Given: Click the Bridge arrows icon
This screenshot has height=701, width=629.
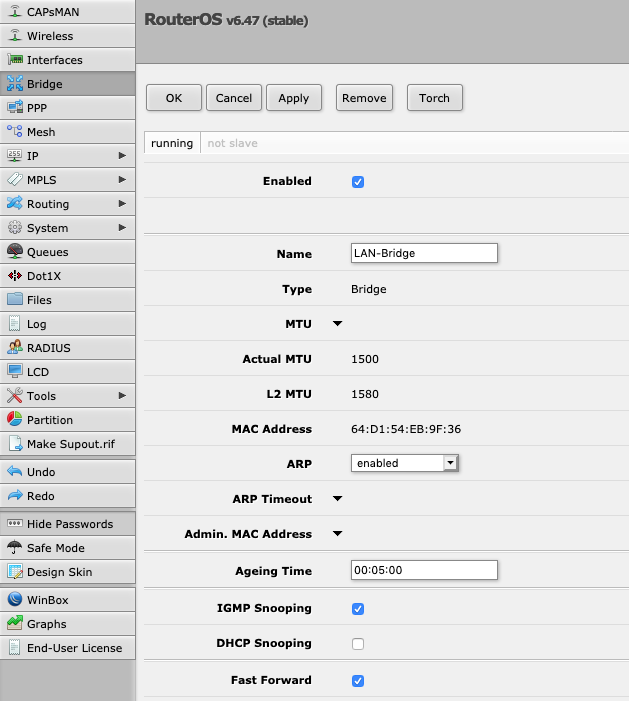Looking at the screenshot, I should (x=15, y=84).
